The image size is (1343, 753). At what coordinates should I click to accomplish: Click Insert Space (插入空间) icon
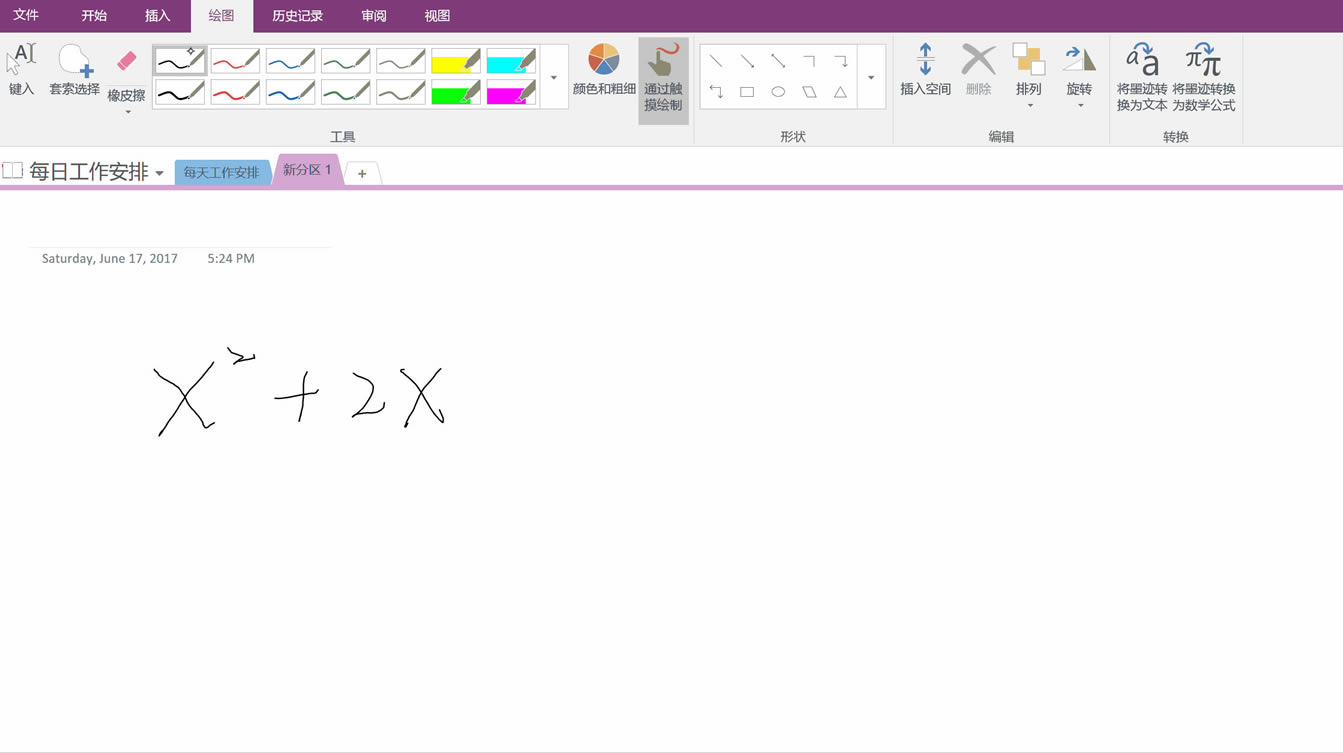(x=925, y=62)
